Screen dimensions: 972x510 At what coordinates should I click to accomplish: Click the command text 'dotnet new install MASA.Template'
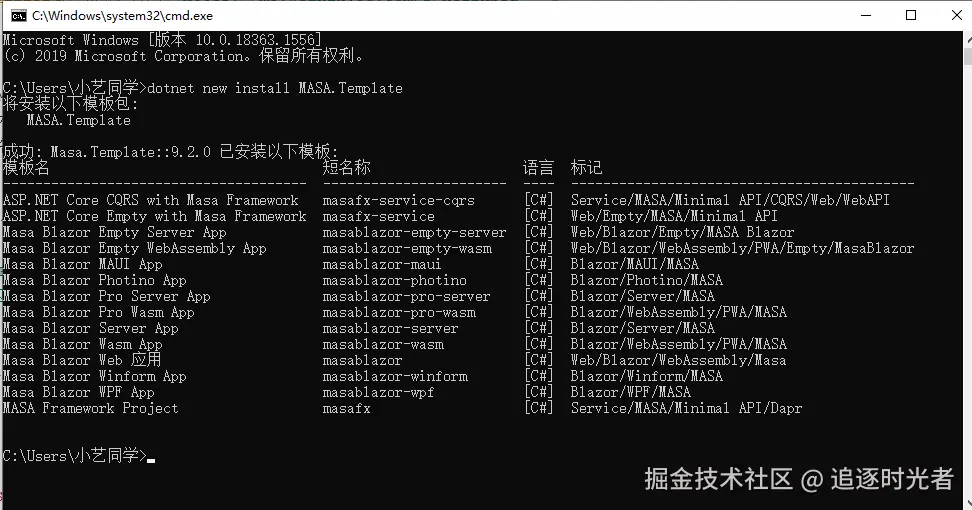click(275, 88)
